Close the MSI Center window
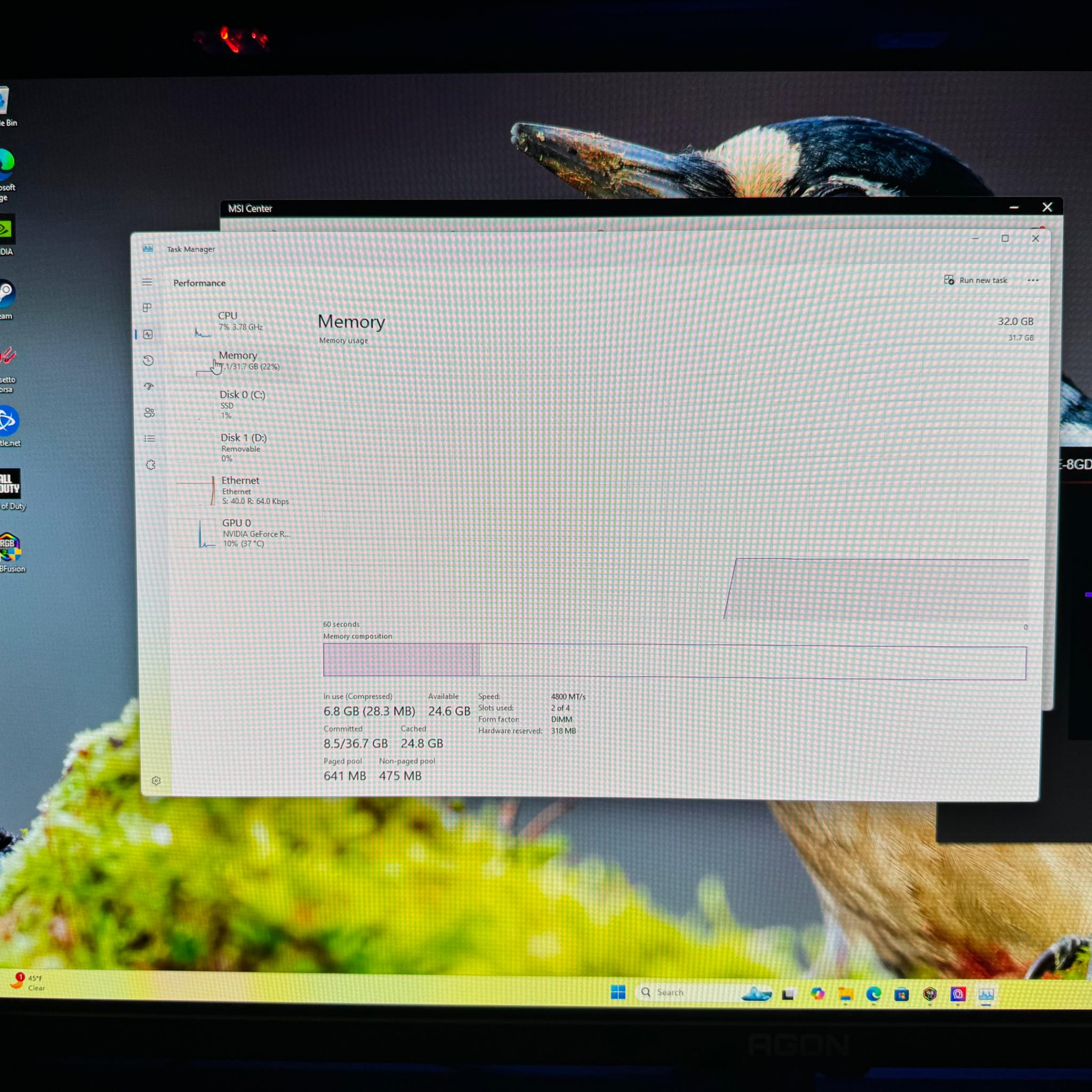 tap(1047, 207)
